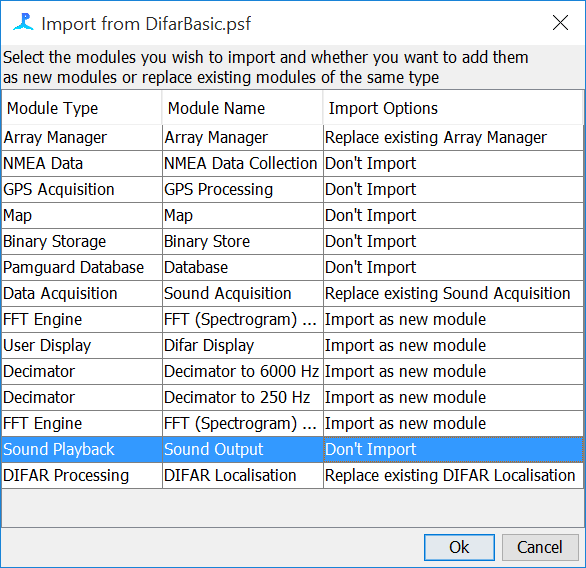Change NMEA Data Collection import option
The image size is (586, 568).
click(x=453, y=164)
